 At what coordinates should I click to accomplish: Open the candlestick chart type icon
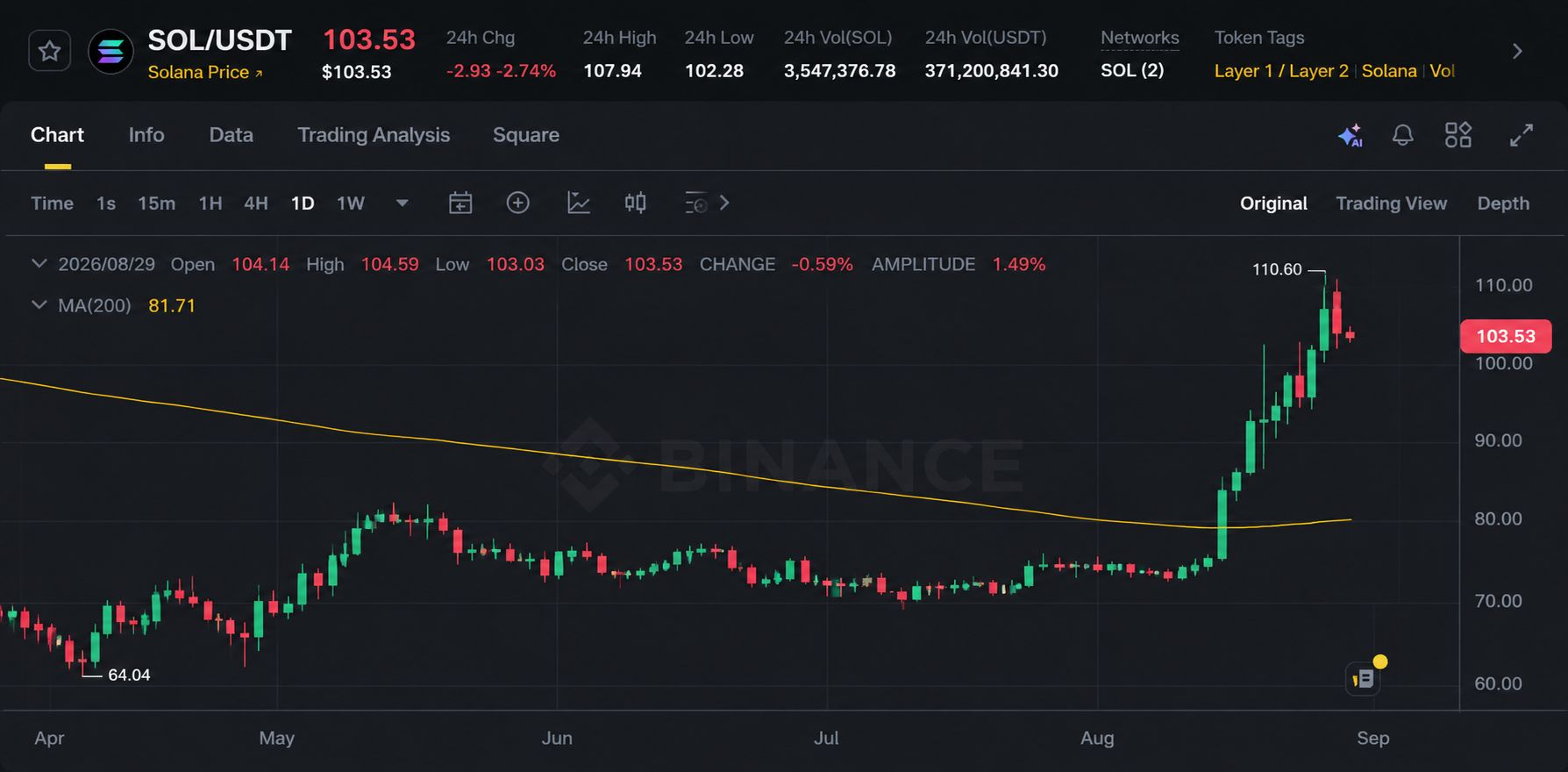pos(636,204)
